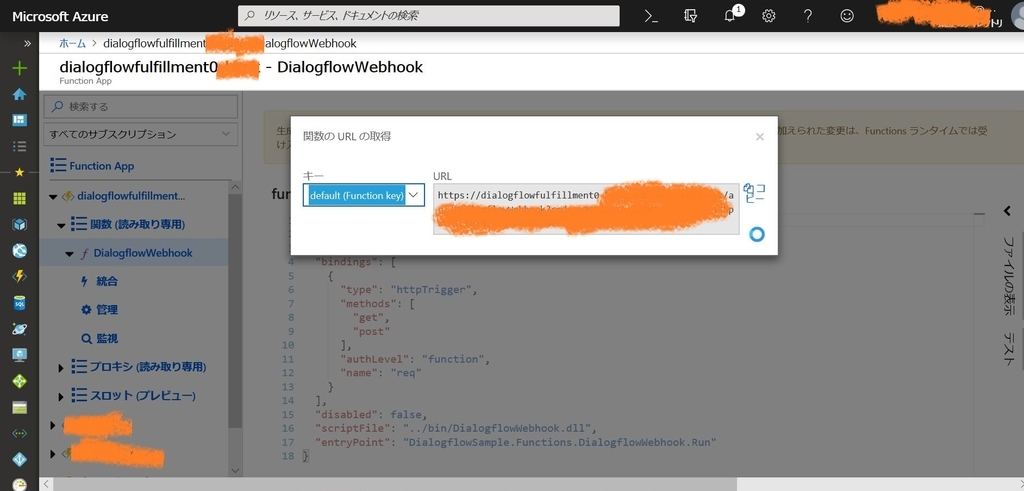This screenshot has width=1024, height=491.
Task: Open Virtual machines monitor icon
Action: tap(20, 355)
